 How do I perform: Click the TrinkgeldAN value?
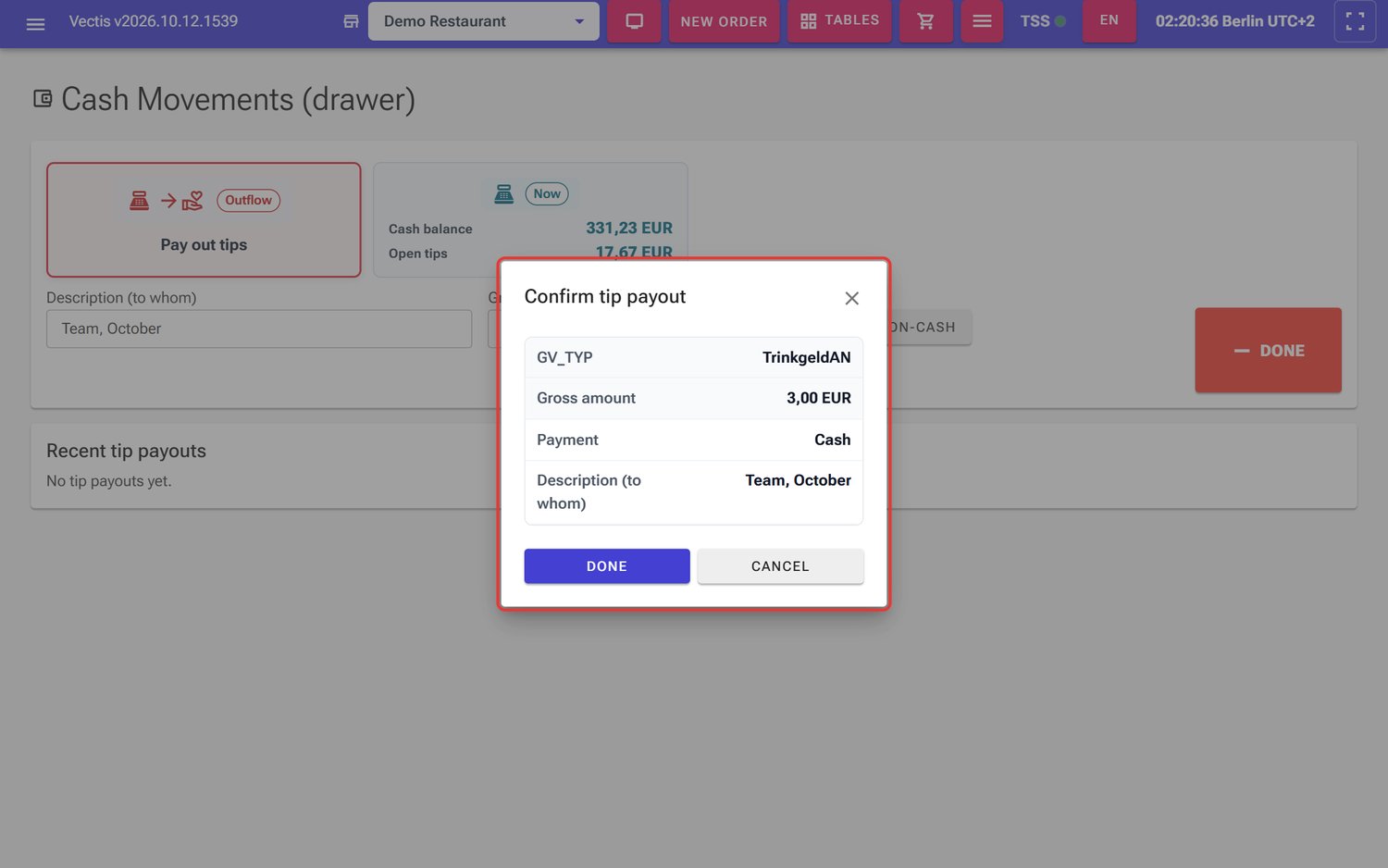click(x=806, y=357)
